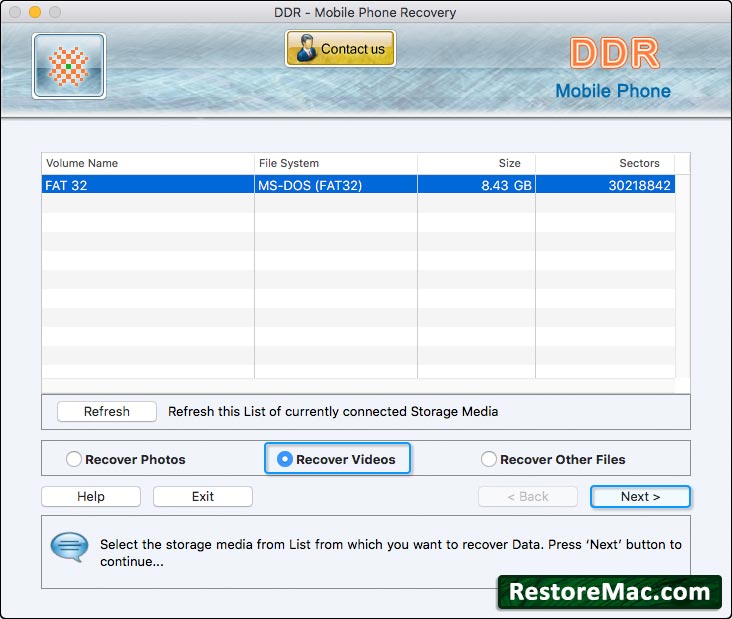Select the Recover Videos option
732x619 pixels.
coord(337,459)
